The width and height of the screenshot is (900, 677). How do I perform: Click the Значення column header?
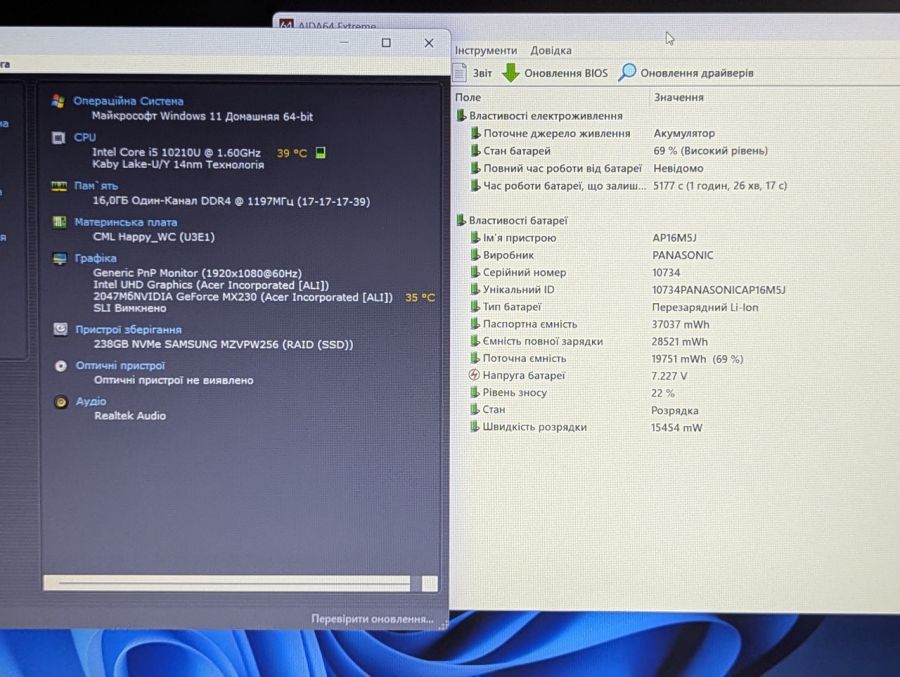pos(678,98)
